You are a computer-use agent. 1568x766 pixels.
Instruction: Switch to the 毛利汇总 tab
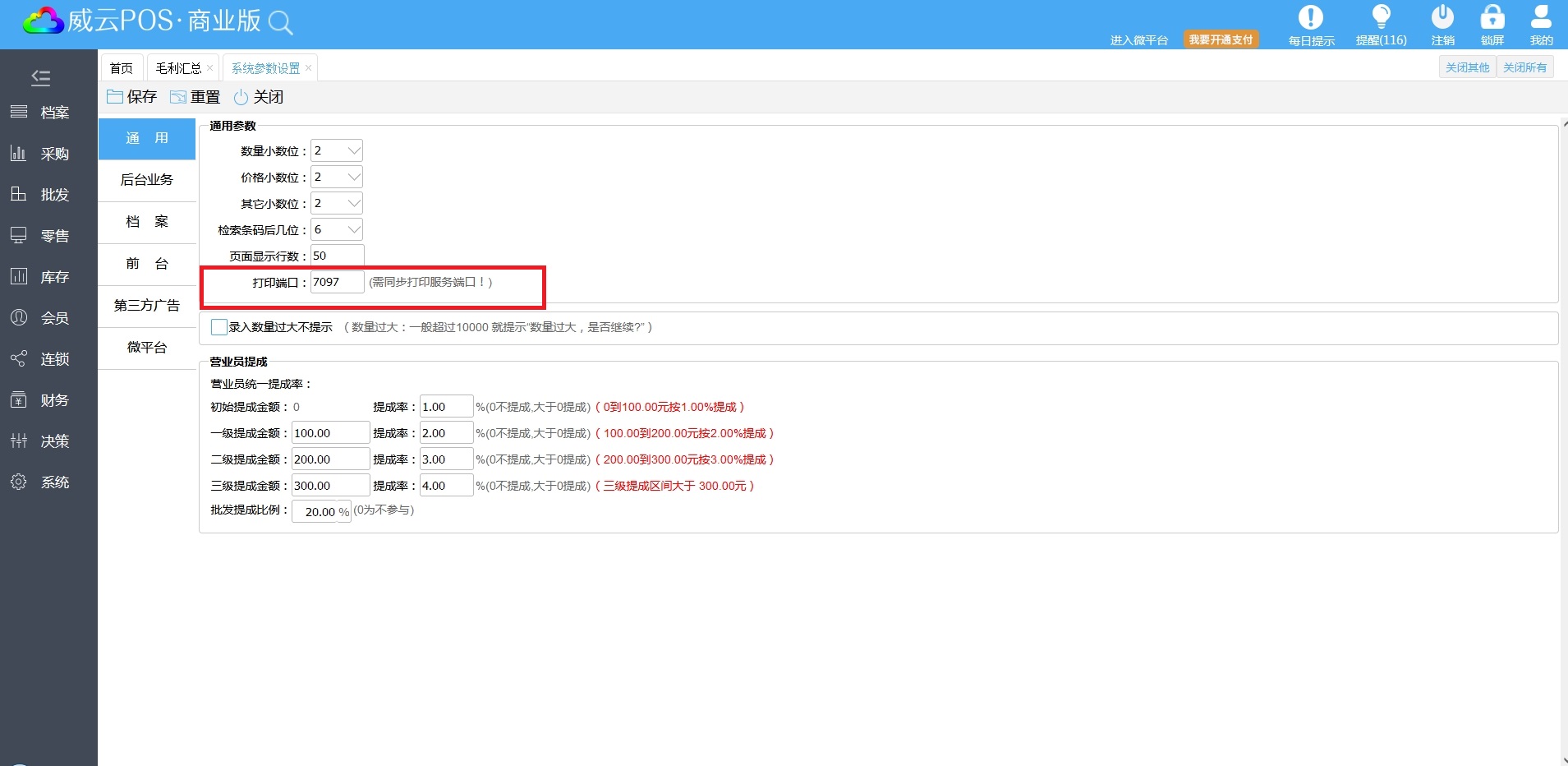(x=178, y=68)
